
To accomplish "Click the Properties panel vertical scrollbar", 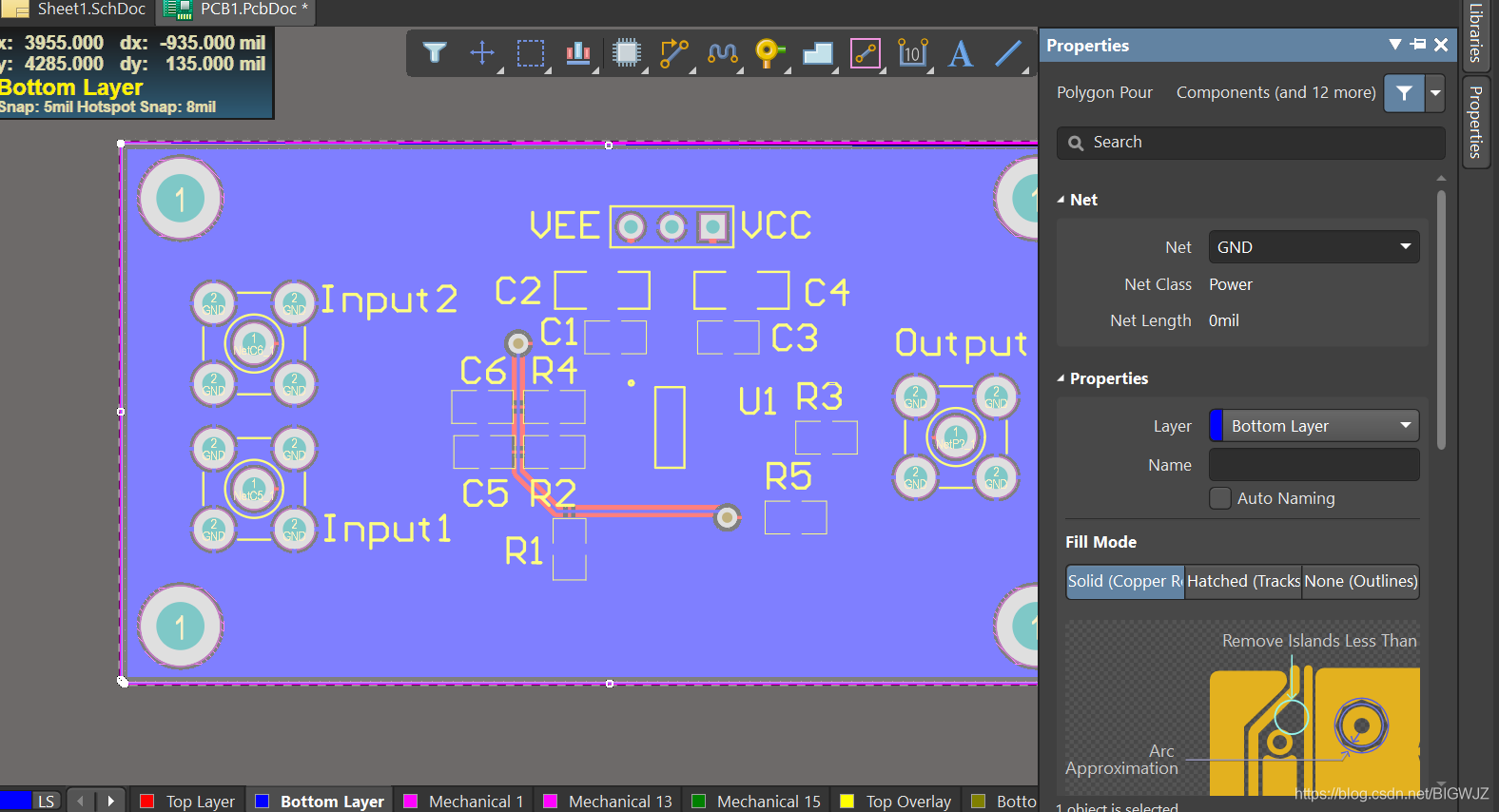I will point(1441,319).
